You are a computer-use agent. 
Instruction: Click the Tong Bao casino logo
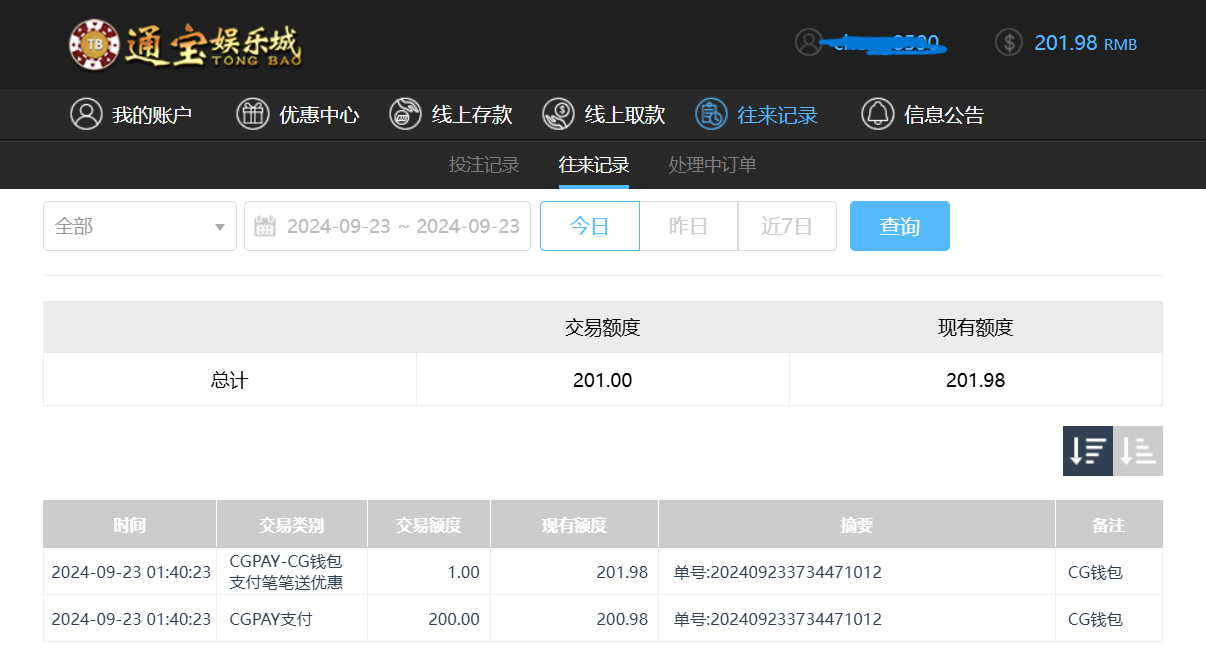click(x=185, y=45)
